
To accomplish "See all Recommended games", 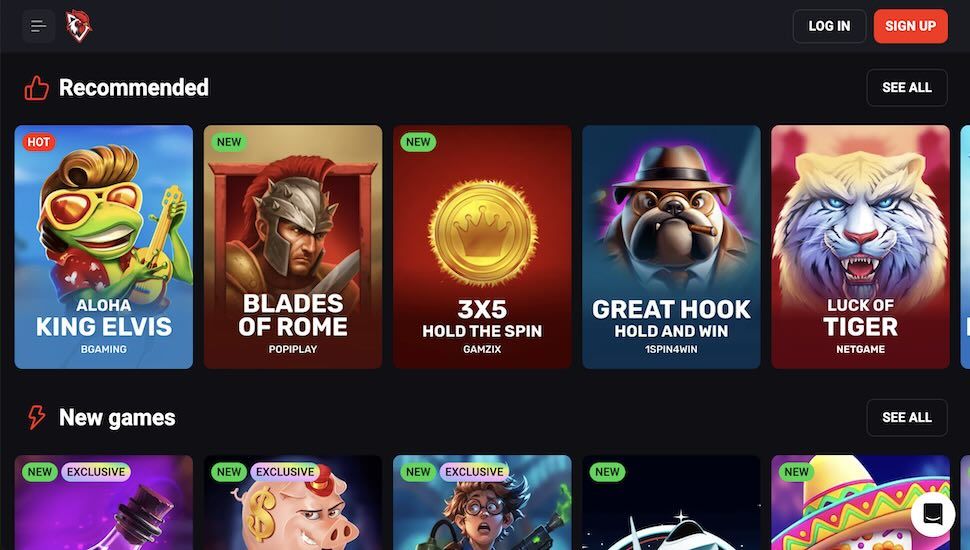I will point(907,87).
